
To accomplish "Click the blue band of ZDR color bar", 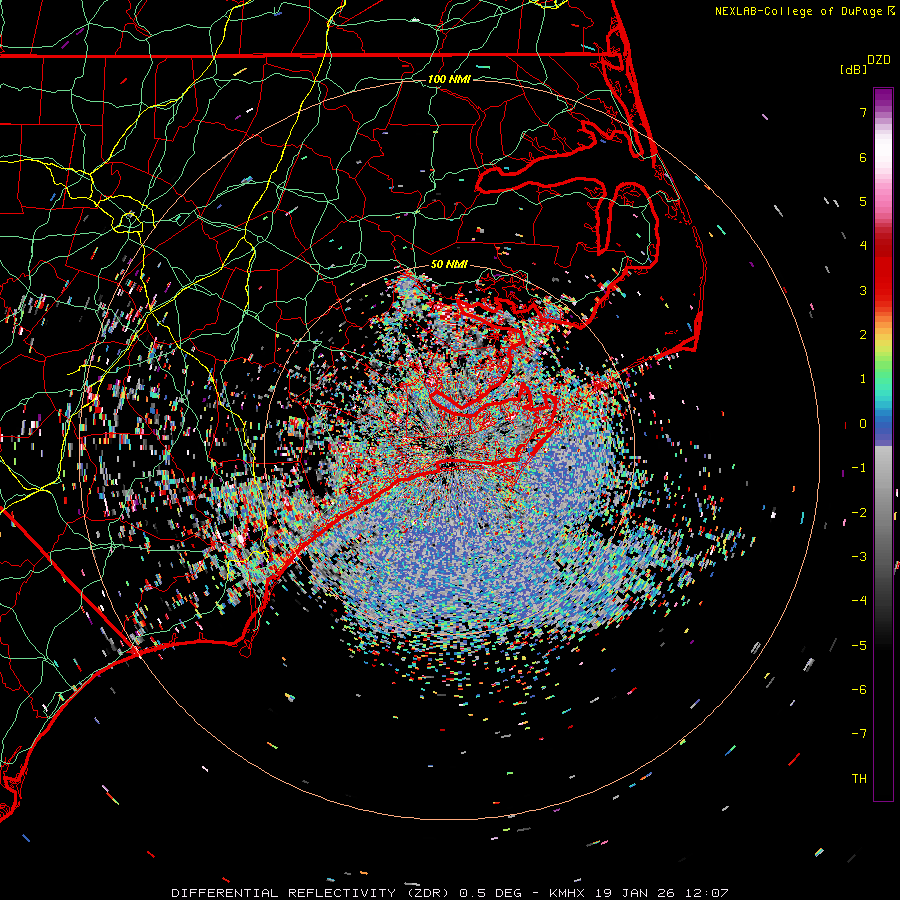I will [x=883, y=428].
